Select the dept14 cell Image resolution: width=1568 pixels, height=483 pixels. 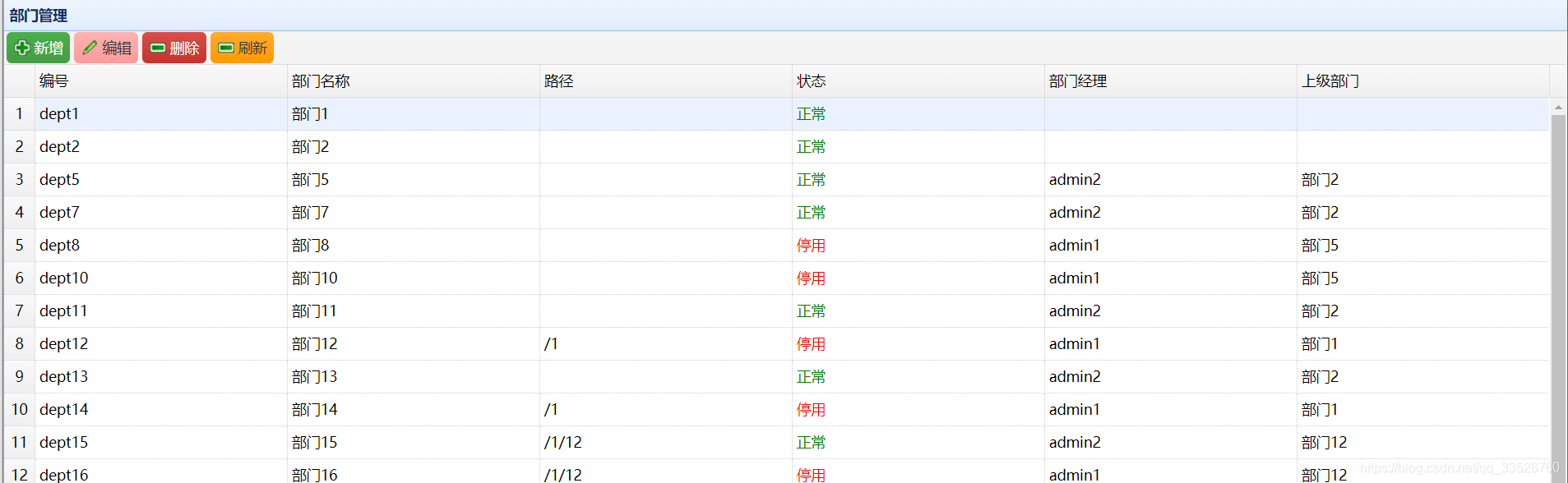click(x=161, y=410)
